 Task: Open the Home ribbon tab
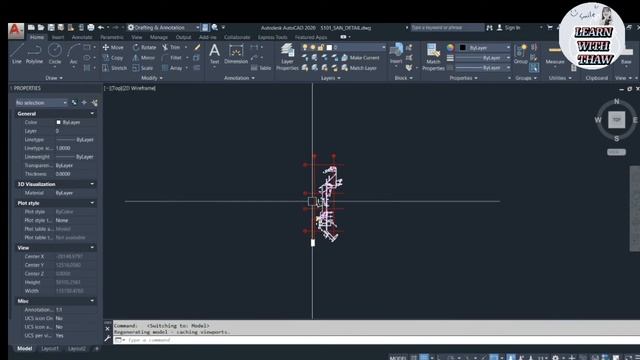point(37,37)
